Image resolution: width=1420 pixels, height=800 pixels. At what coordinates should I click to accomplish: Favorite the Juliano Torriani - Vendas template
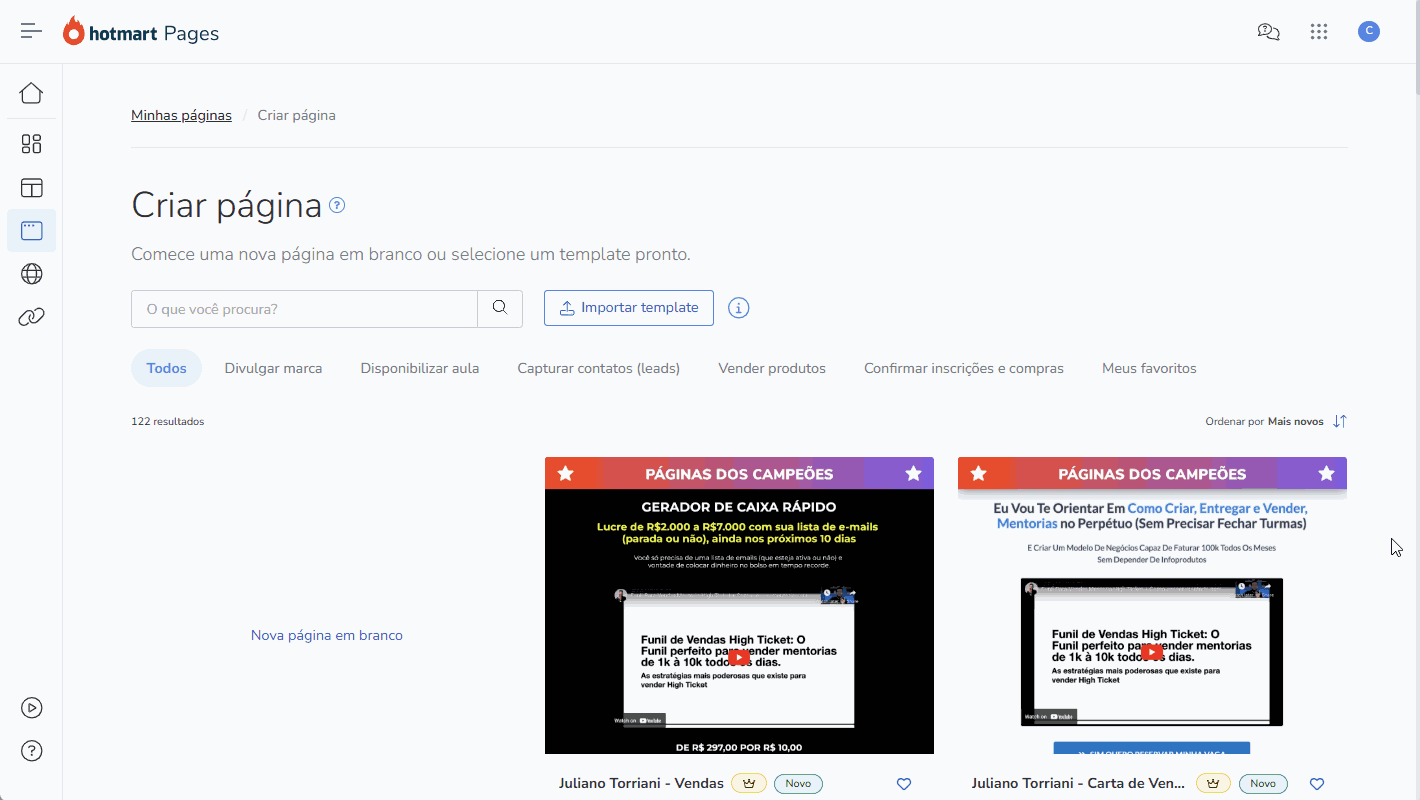coord(903,784)
